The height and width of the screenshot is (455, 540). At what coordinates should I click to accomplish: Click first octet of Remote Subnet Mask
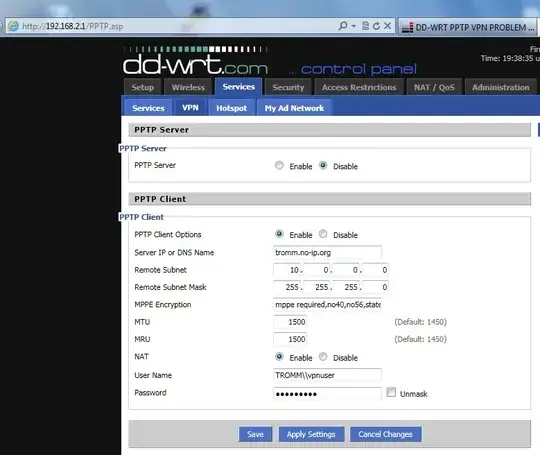tap(287, 287)
